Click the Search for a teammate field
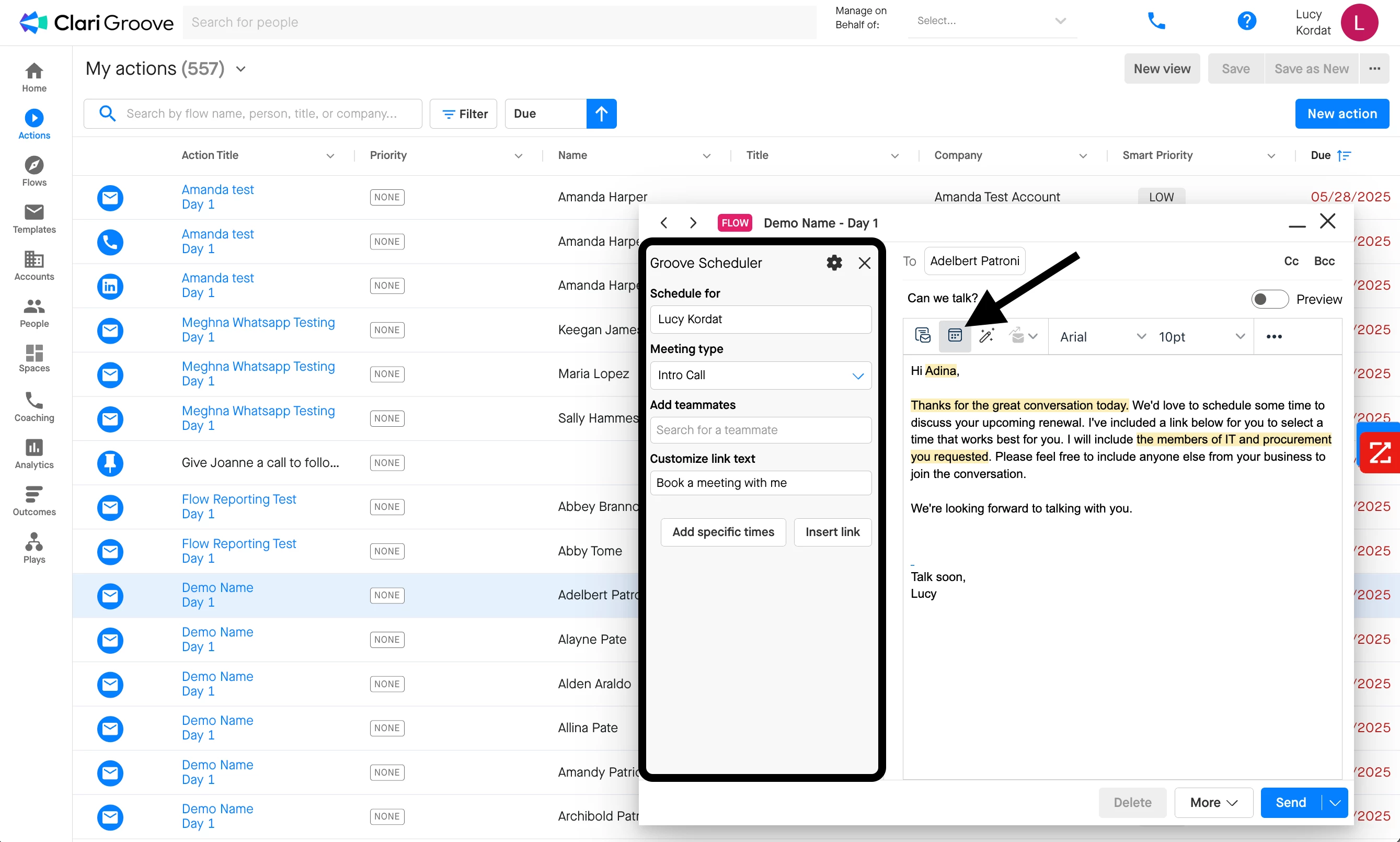1400x842 pixels. [761, 430]
